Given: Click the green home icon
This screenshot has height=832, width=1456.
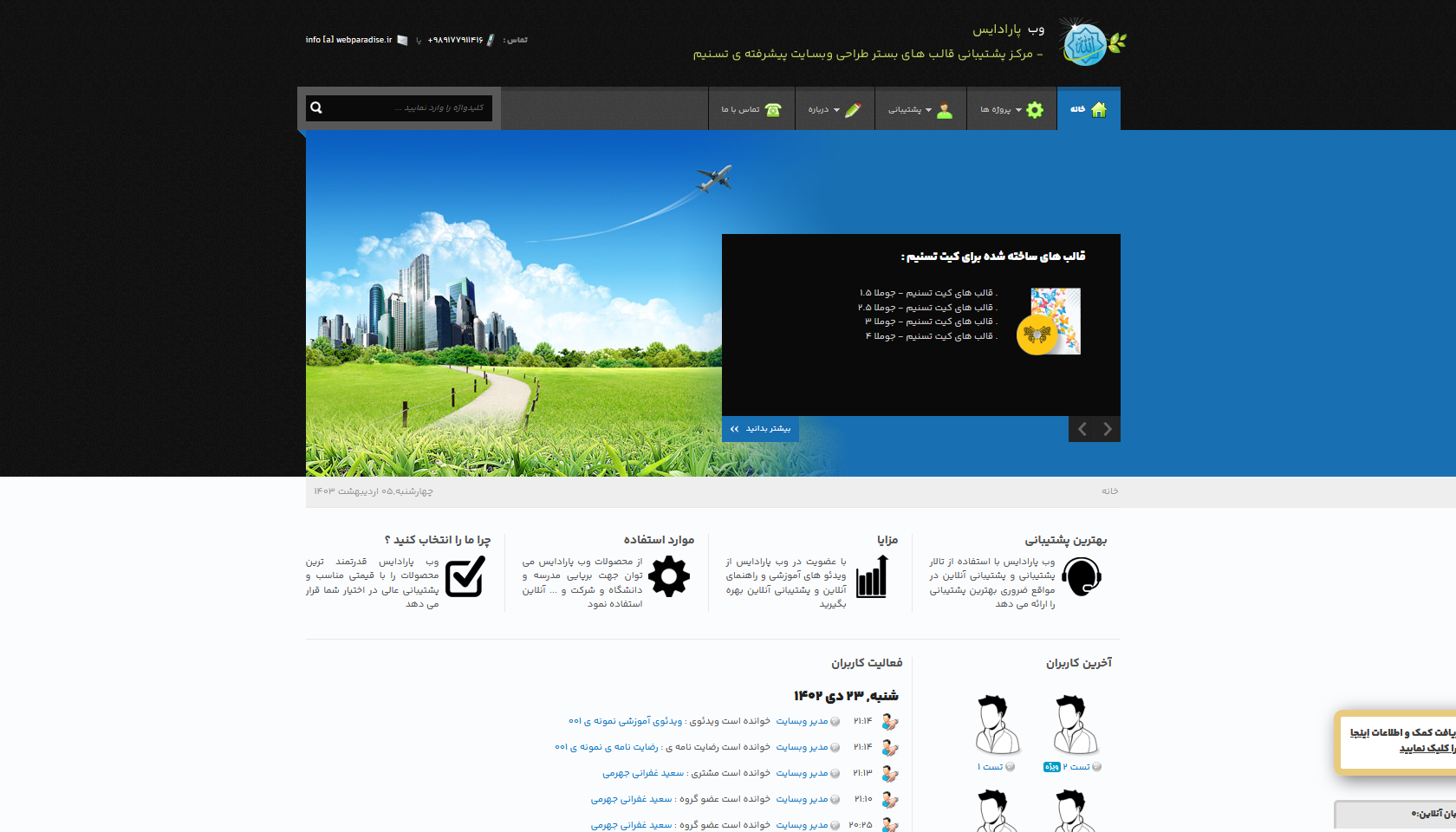Looking at the screenshot, I should 1099,109.
